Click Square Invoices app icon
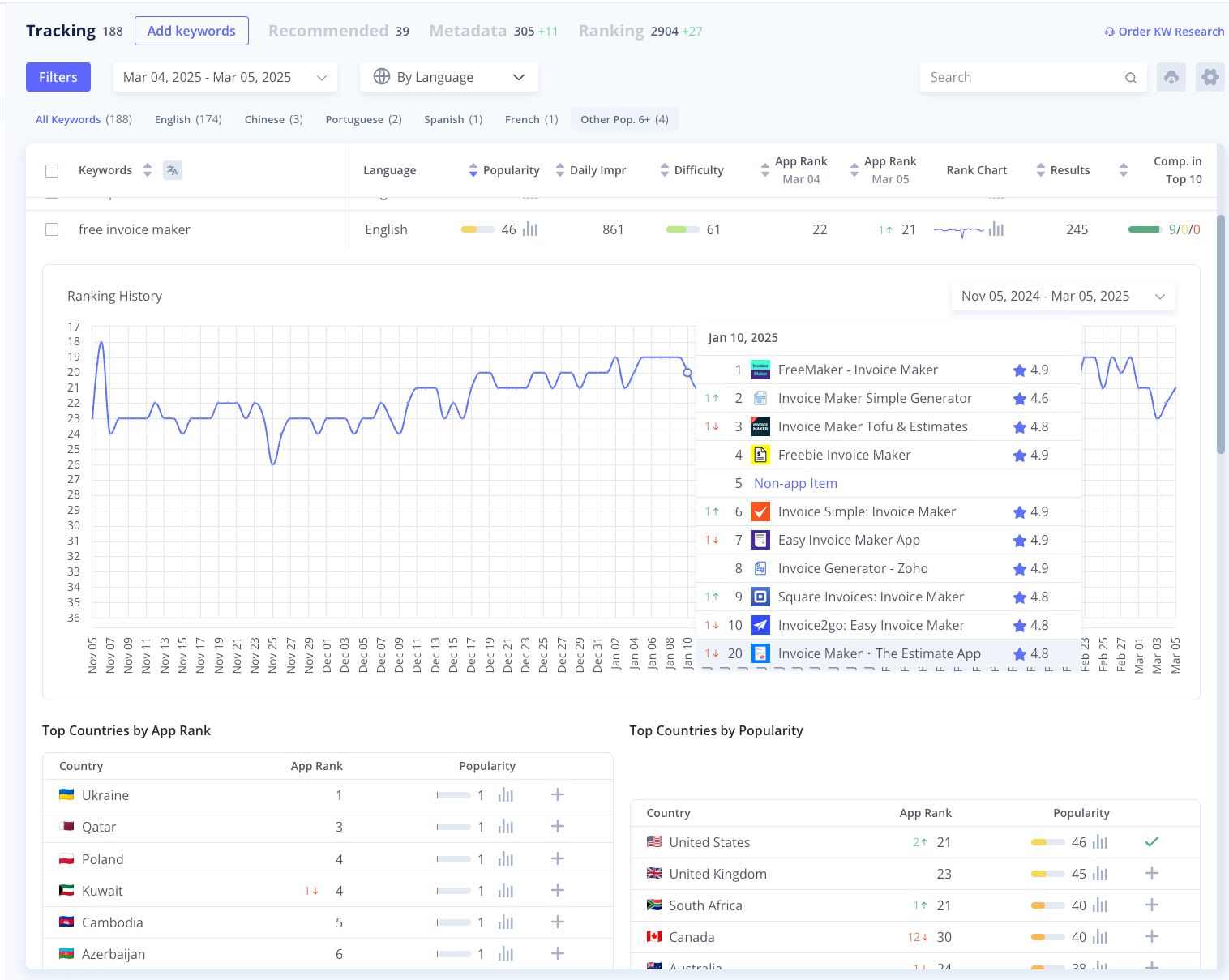 pos(760,597)
